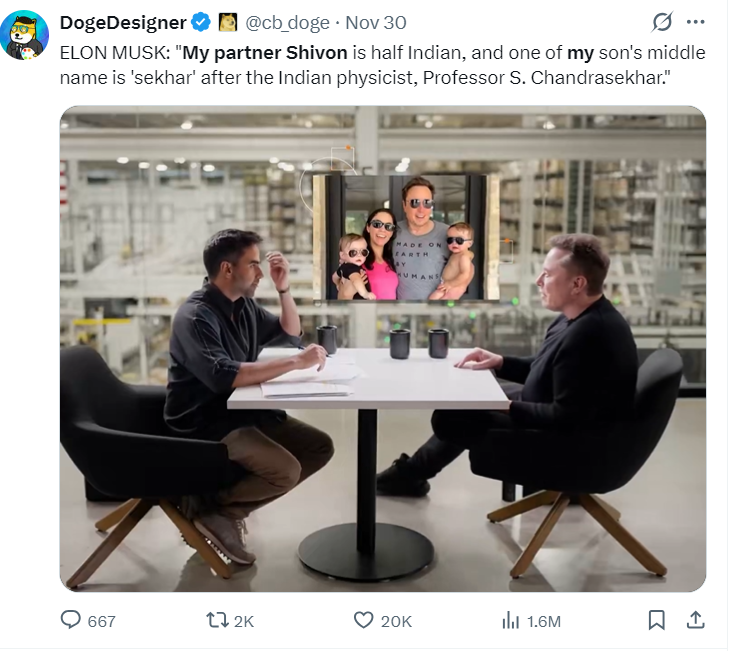Open the repost arrows menu
Viewport: 735px width, 651px height.
[x=216, y=620]
